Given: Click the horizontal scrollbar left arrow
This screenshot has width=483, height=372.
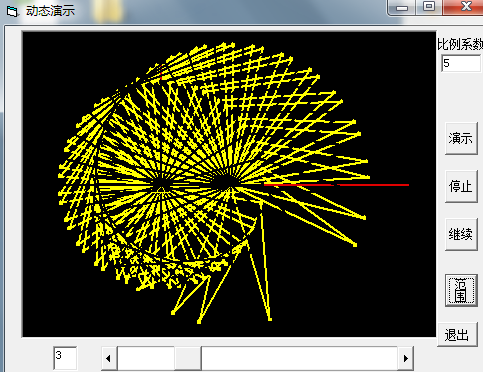Looking at the screenshot, I should (109, 358).
